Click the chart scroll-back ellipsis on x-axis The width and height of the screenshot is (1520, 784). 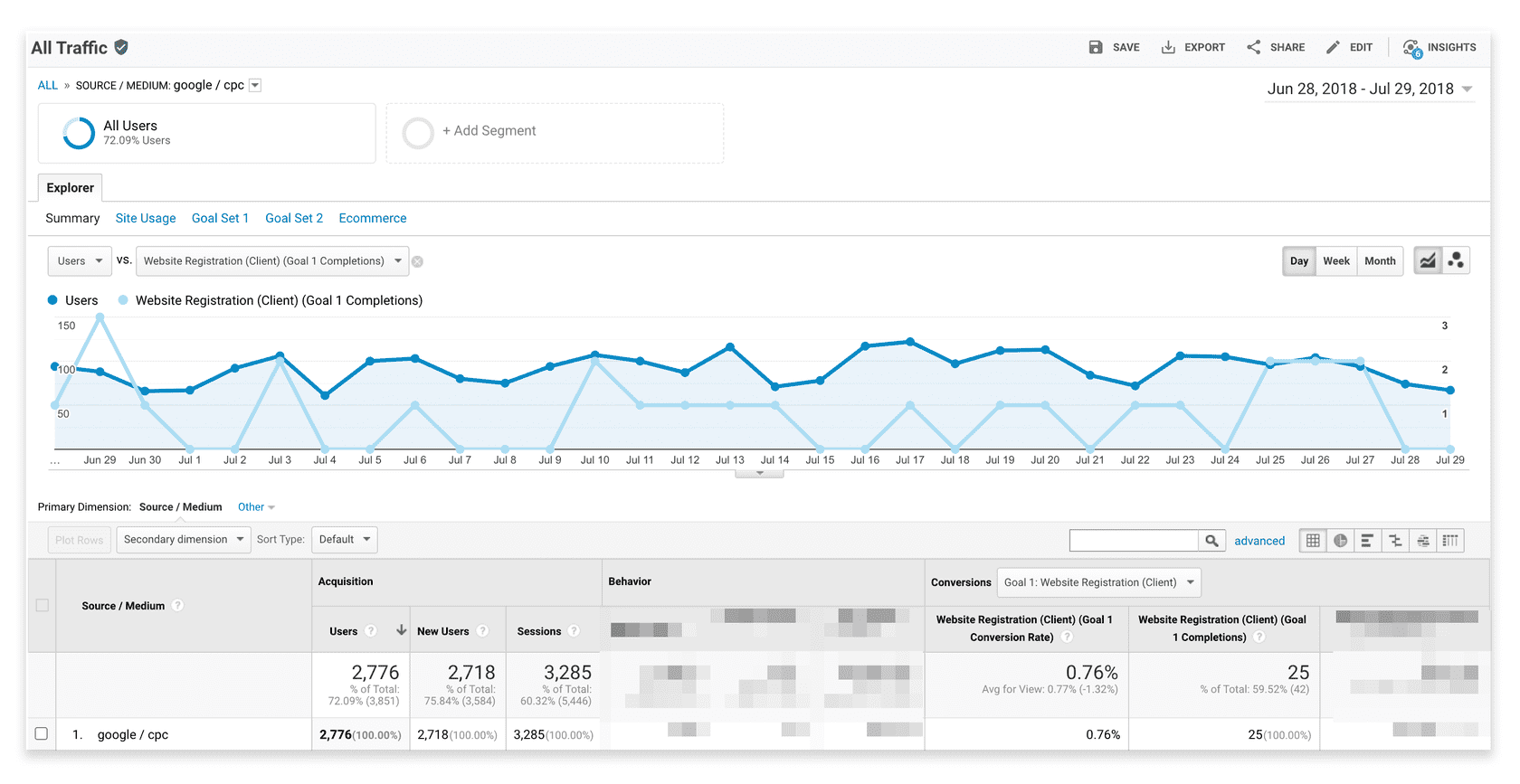coord(55,460)
